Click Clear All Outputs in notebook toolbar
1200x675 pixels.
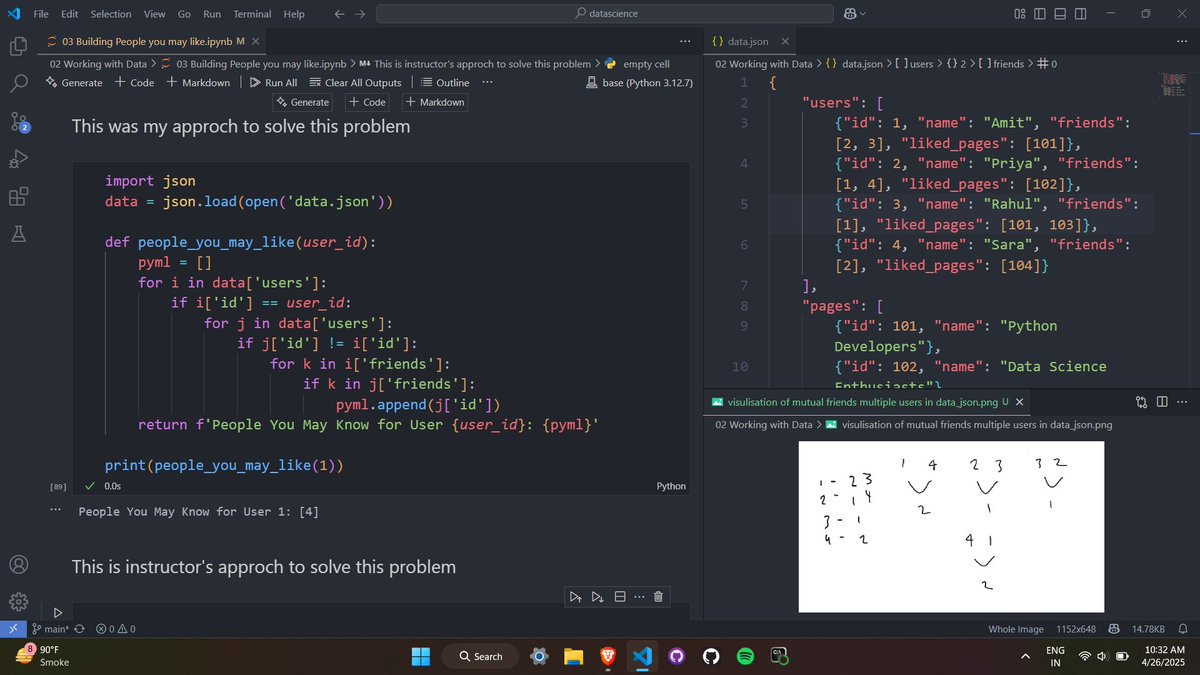[355, 83]
